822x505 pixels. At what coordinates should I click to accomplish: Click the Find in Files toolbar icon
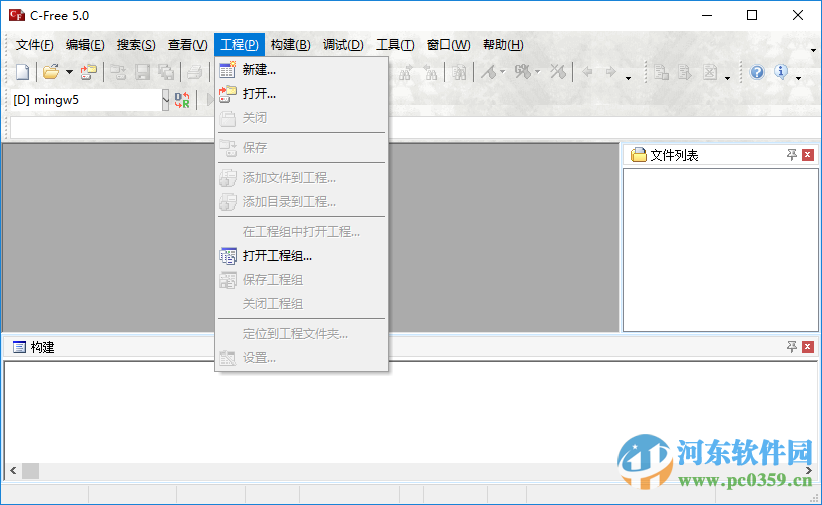459,72
